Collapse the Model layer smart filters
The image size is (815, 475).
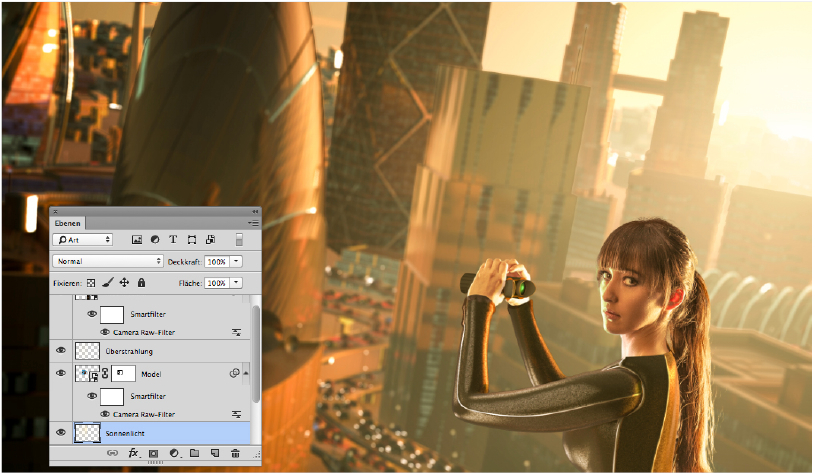[x=246, y=373]
